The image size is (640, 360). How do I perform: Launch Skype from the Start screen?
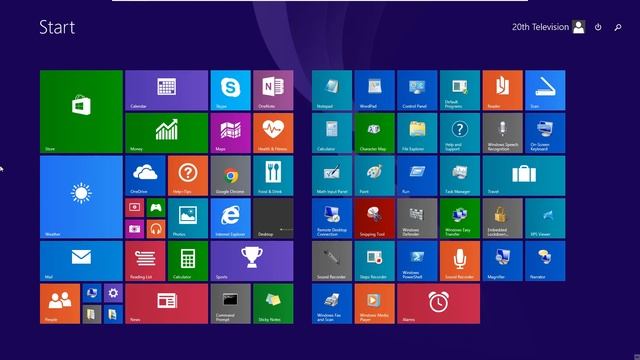tap(231, 90)
